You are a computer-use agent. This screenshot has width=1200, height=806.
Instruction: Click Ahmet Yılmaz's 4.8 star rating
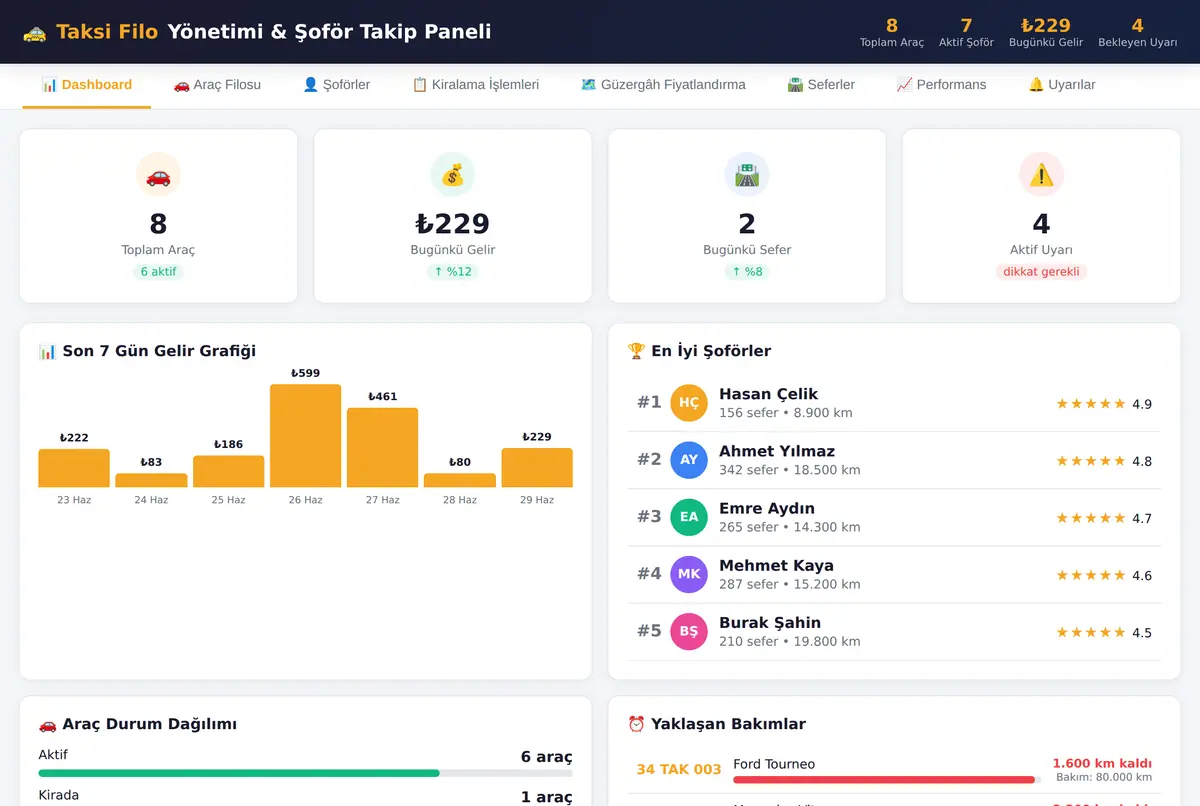1104,461
